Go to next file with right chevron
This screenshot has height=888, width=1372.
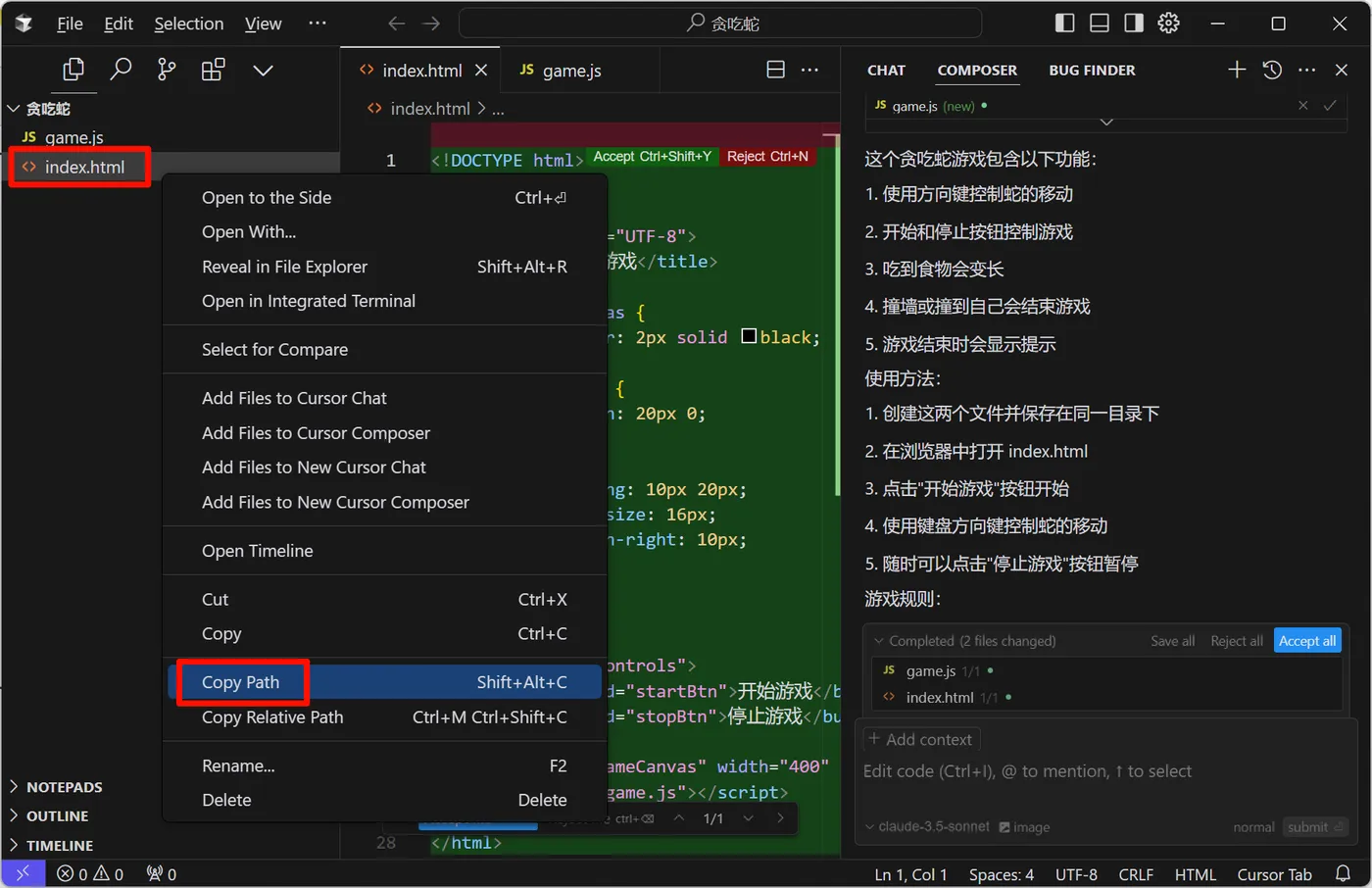780,818
